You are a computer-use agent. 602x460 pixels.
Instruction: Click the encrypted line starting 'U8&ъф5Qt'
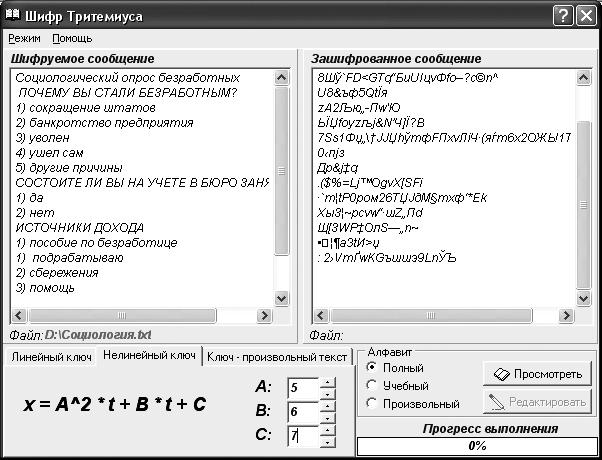click(352, 93)
